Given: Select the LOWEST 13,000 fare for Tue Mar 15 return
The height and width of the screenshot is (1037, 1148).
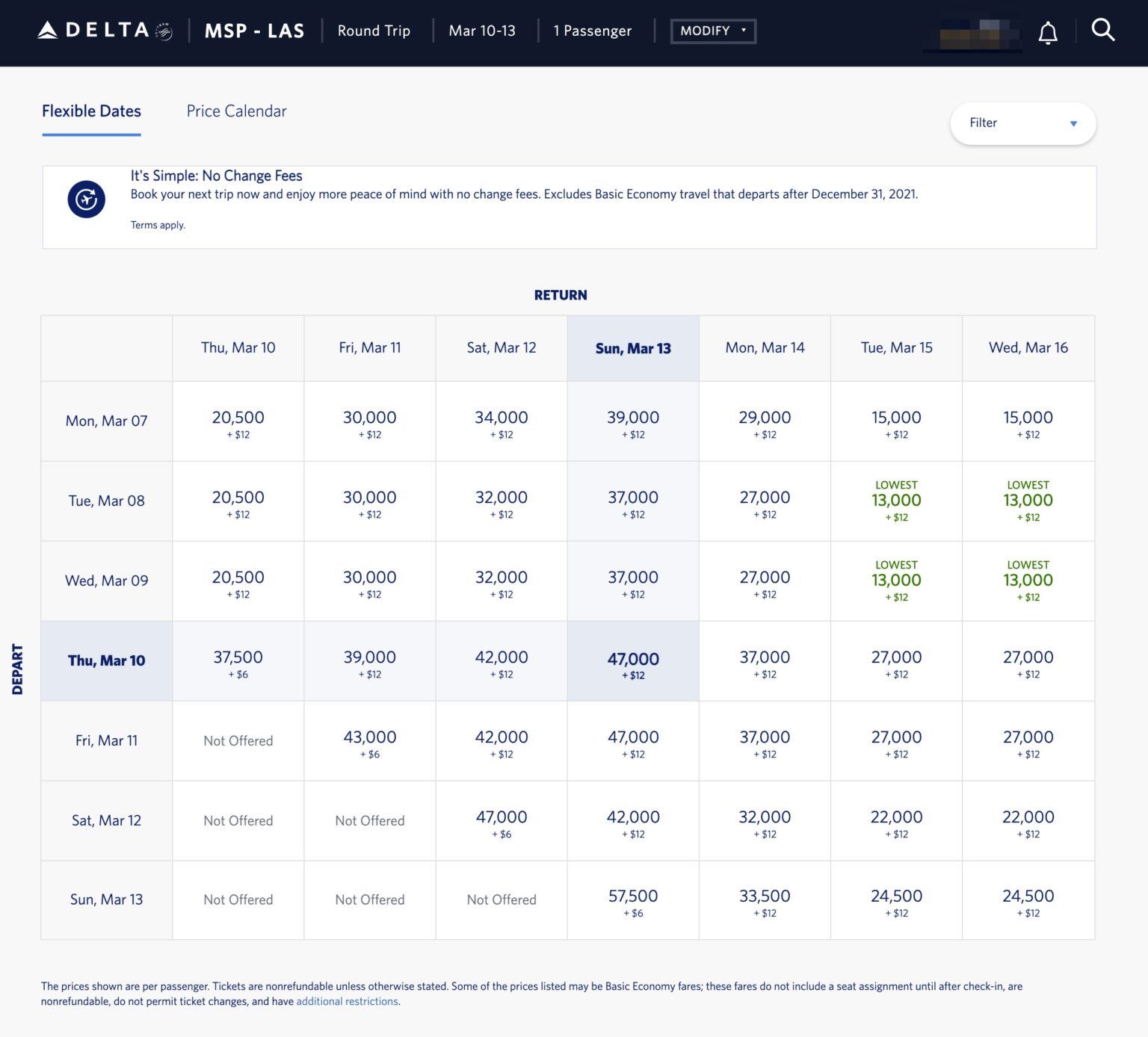Looking at the screenshot, I should tap(896, 501).
